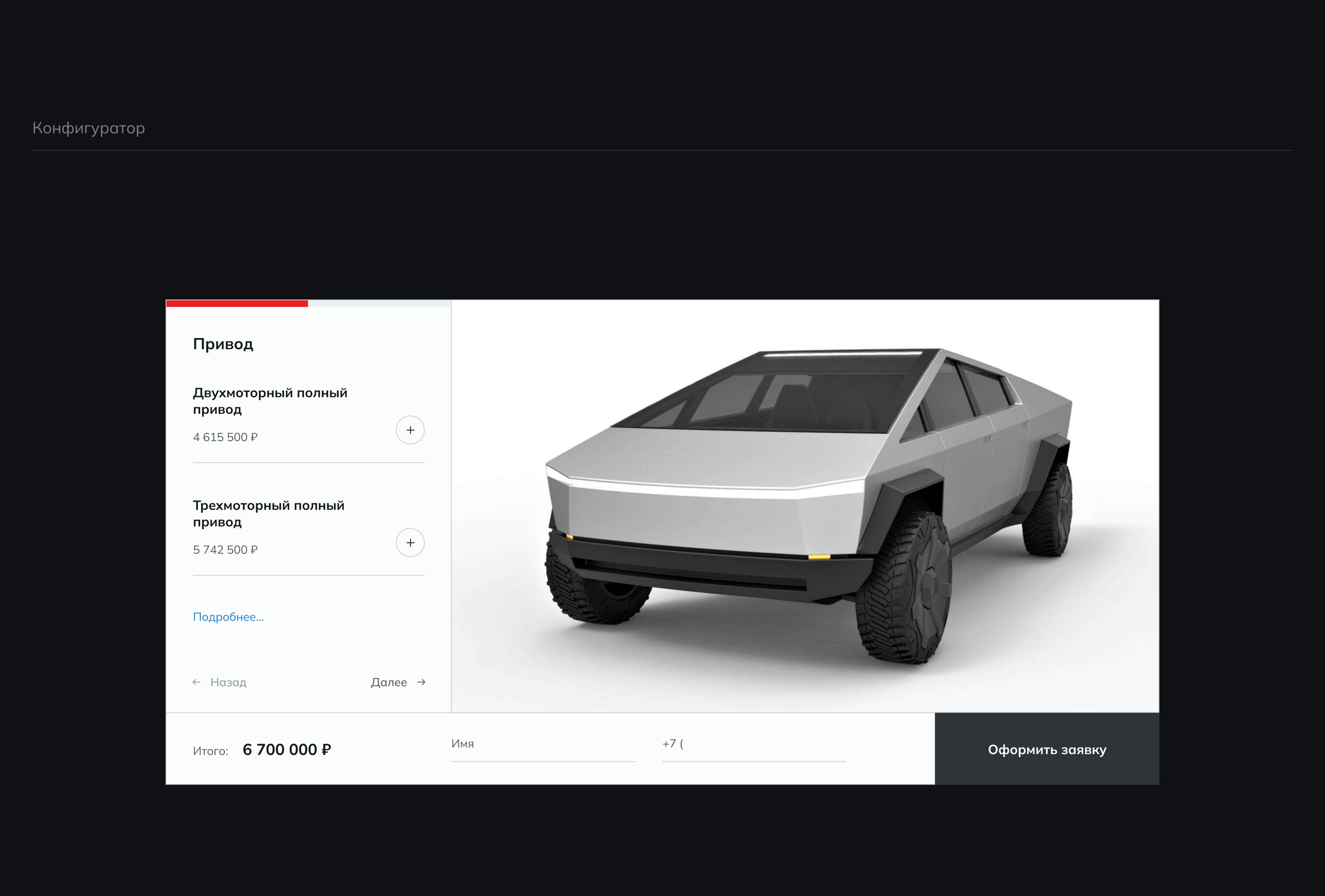
Task: Click the Cybertruck preview image
Action: [x=805, y=506]
